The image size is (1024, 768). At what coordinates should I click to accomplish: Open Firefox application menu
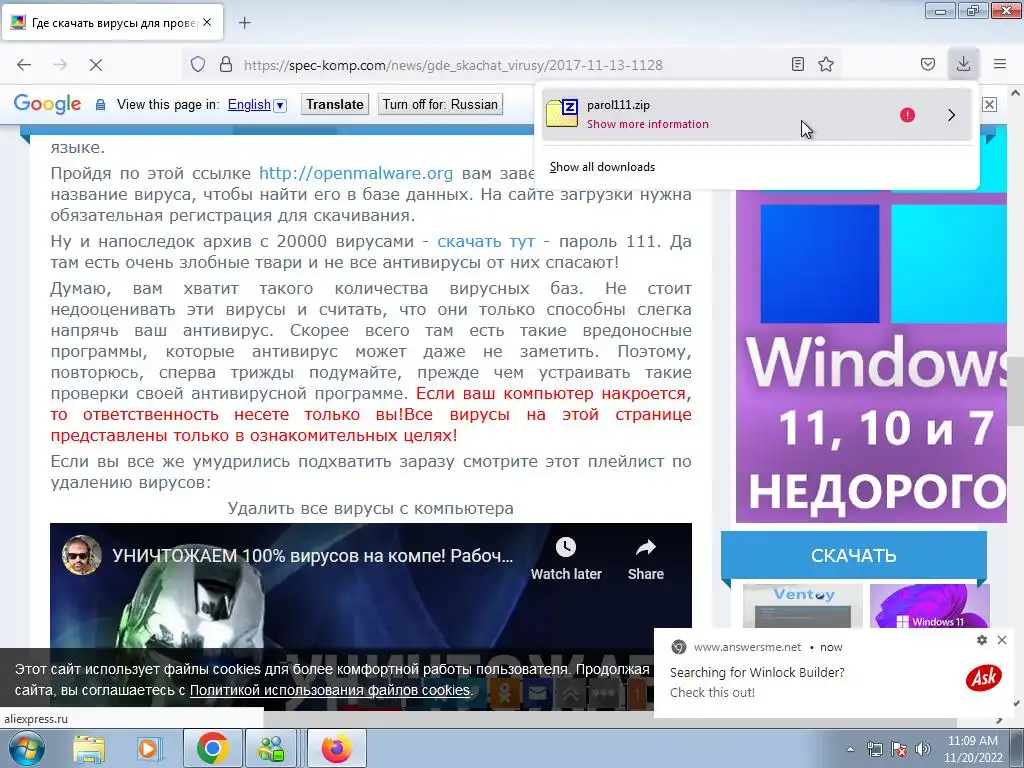pyautogui.click(x=1000, y=64)
